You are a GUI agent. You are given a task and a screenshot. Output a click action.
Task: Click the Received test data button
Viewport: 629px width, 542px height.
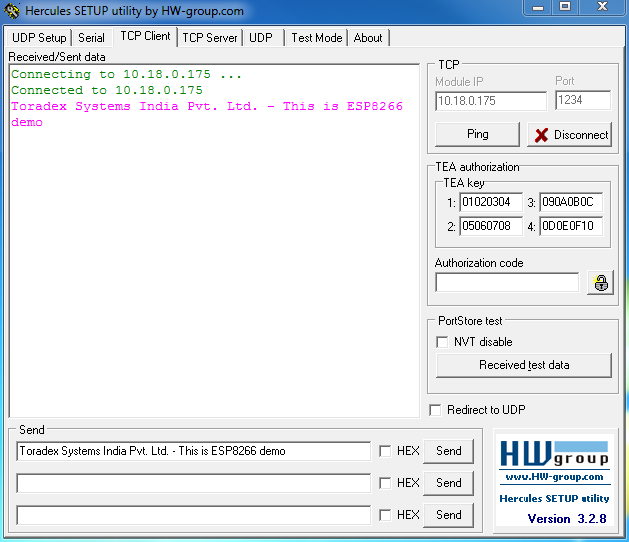(x=524, y=365)
